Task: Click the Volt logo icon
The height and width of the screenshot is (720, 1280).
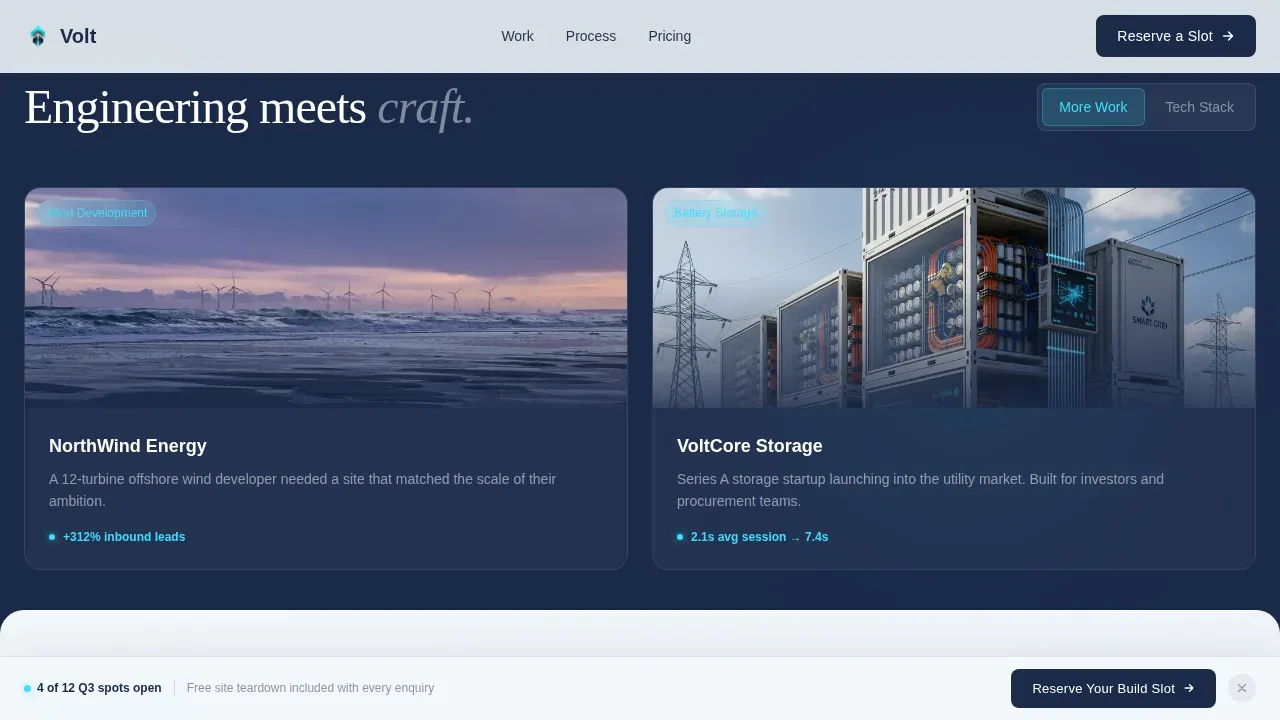Action: click(38, 36)
